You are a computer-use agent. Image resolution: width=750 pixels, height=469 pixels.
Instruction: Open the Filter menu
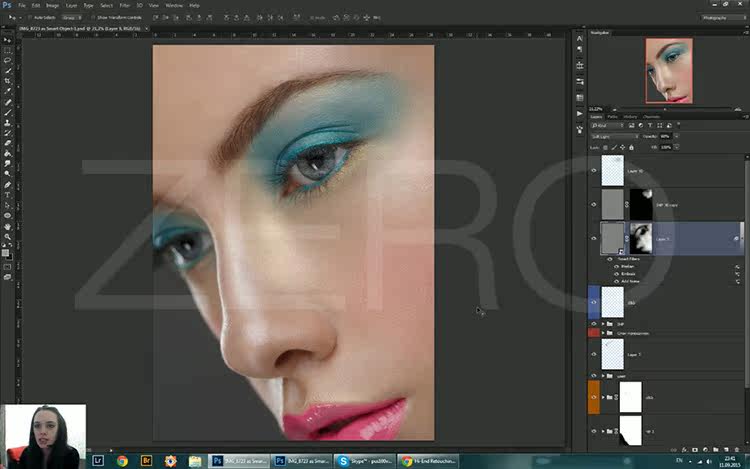(x=124, y=6)
